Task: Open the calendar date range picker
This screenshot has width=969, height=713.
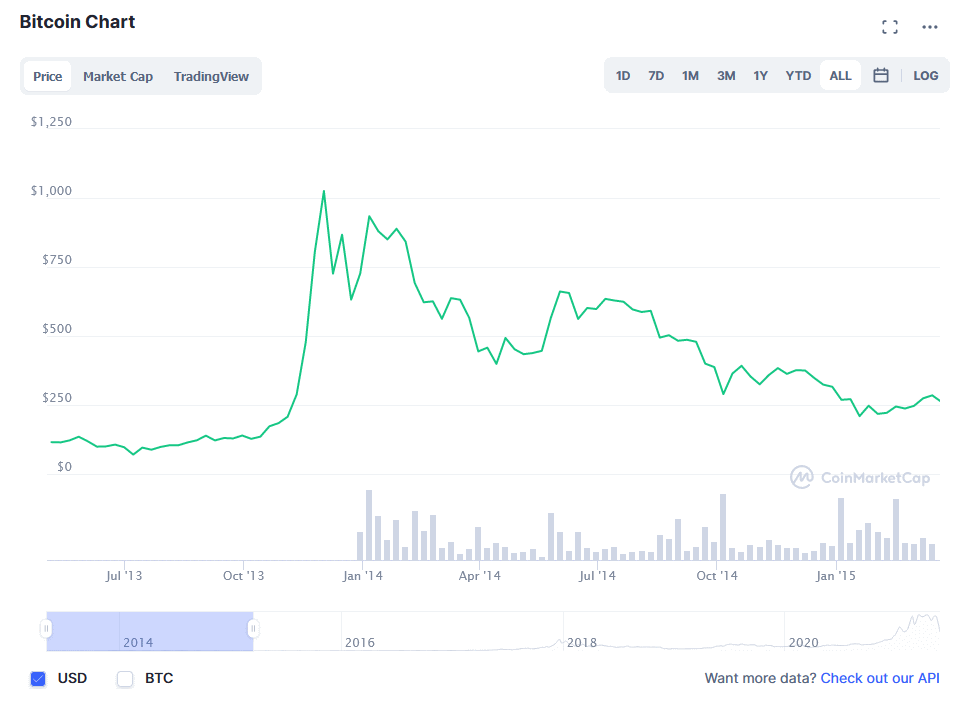Action: click(x=881, y=75)
